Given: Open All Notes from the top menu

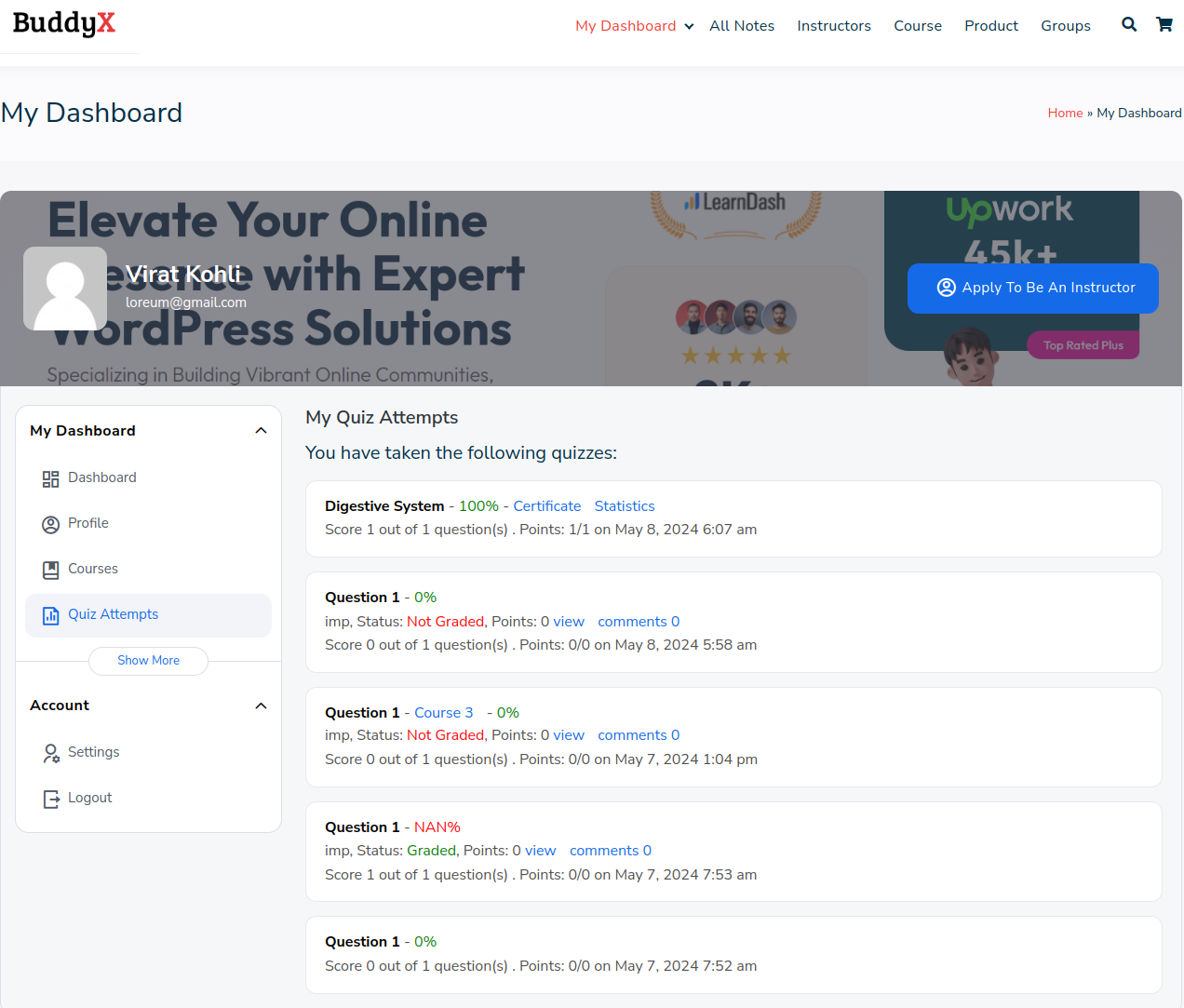Looking at the screenshot, I should [x=741, y=26].
